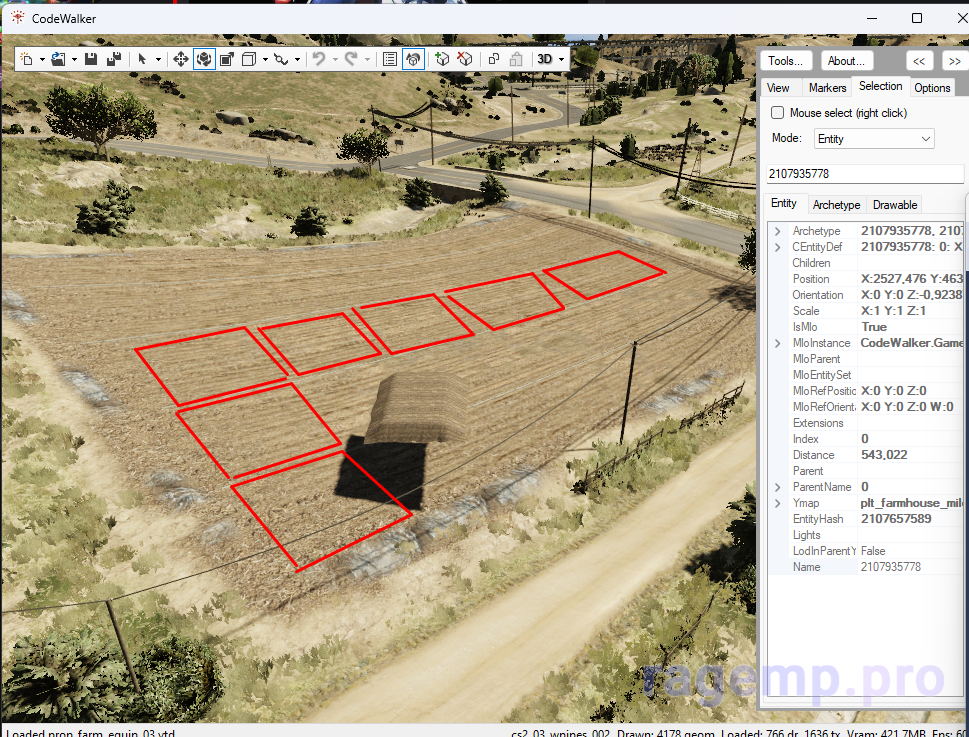Click the Undo arrow icon
The image size is (969, 737).
coord(318,60)
